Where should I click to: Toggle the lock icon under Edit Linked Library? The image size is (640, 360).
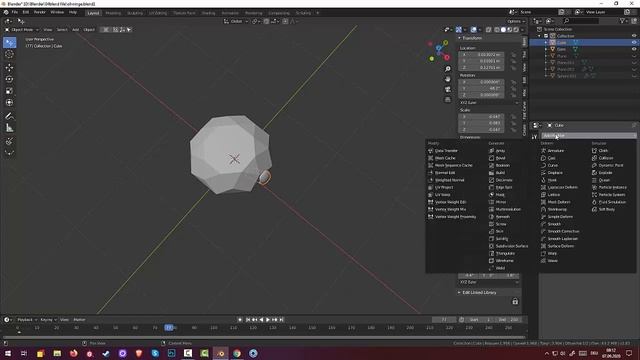coord(515,302)
